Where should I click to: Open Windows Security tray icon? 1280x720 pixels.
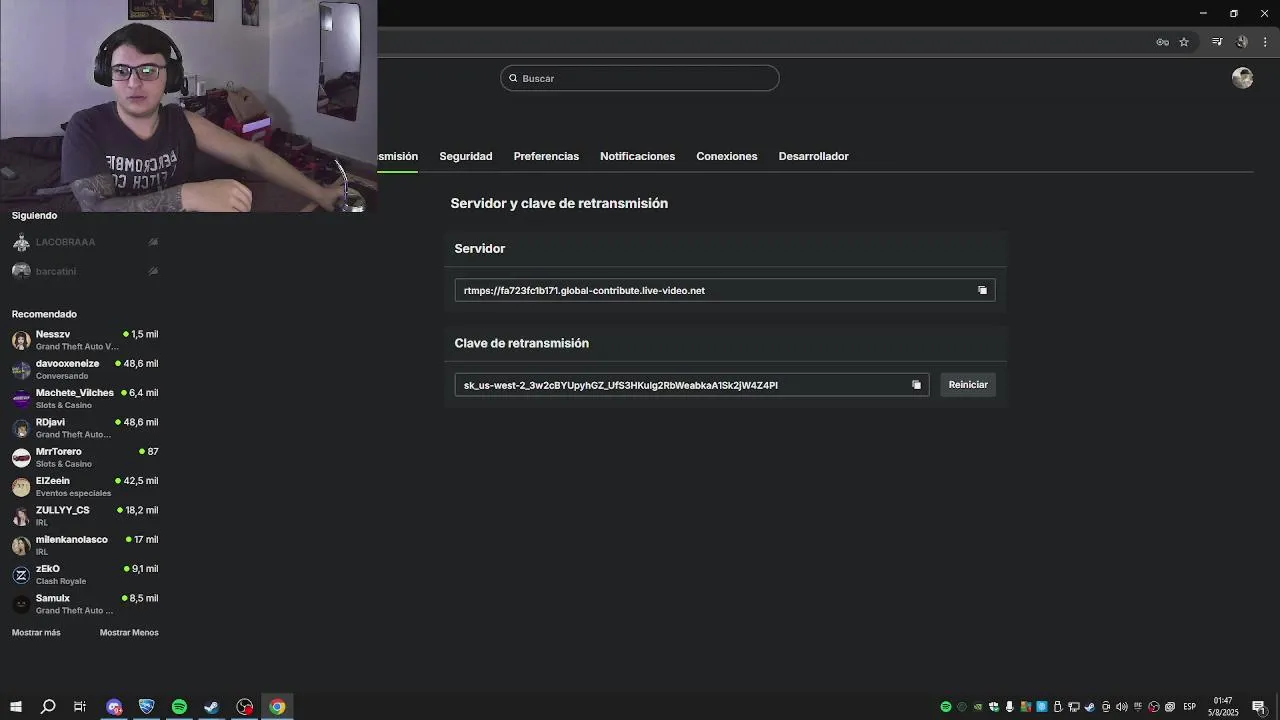coord(994,707)
